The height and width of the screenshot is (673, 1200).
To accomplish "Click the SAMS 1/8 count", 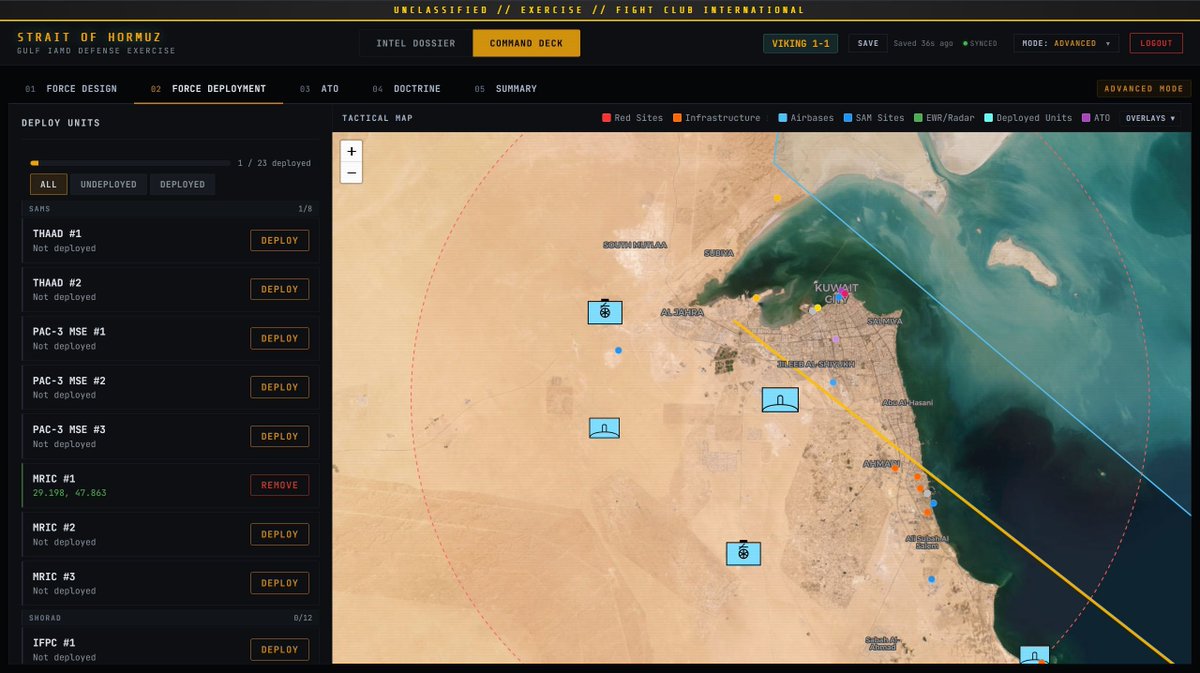I will pos(305,209).
